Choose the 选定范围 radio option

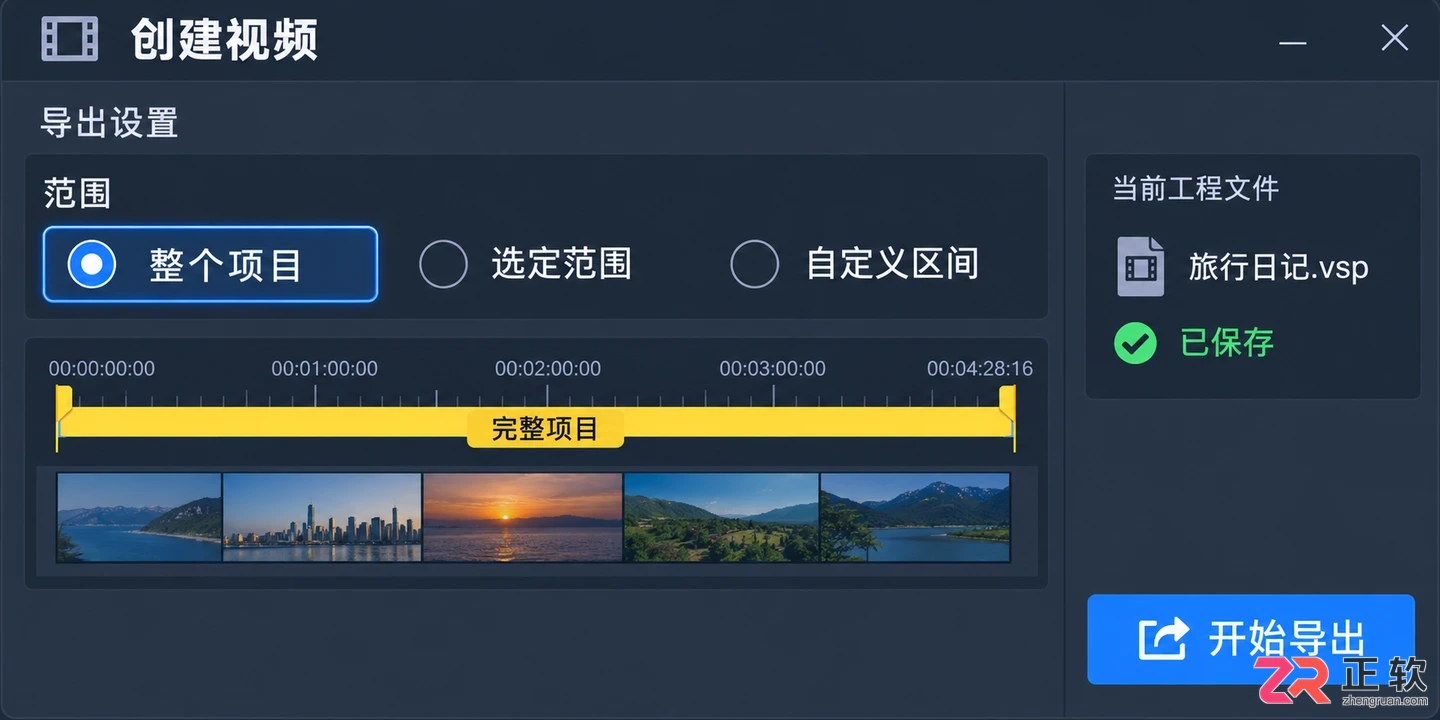point(525,264)
